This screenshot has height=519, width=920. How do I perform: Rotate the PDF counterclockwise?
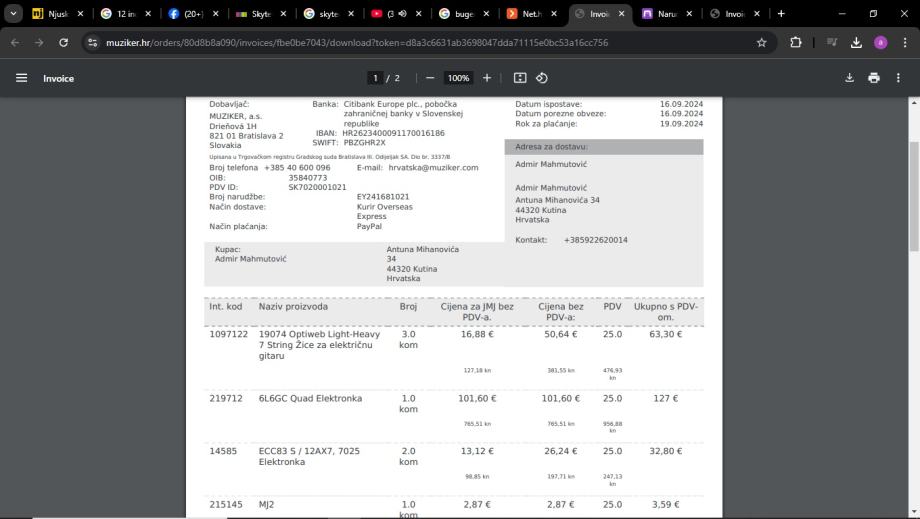[x=542, y=78]
